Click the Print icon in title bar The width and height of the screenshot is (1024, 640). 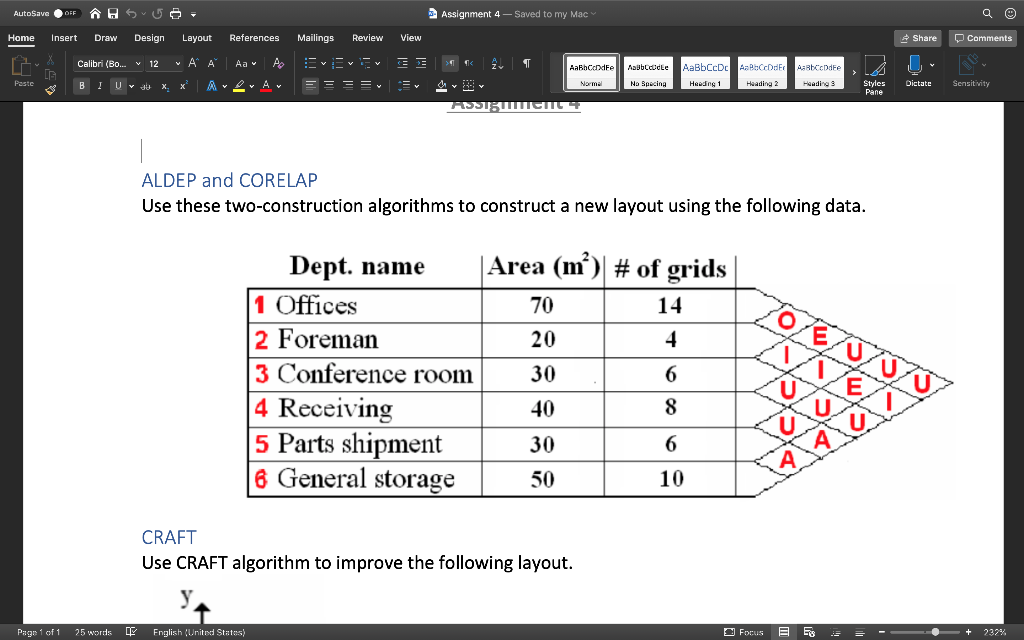point(175,14)
